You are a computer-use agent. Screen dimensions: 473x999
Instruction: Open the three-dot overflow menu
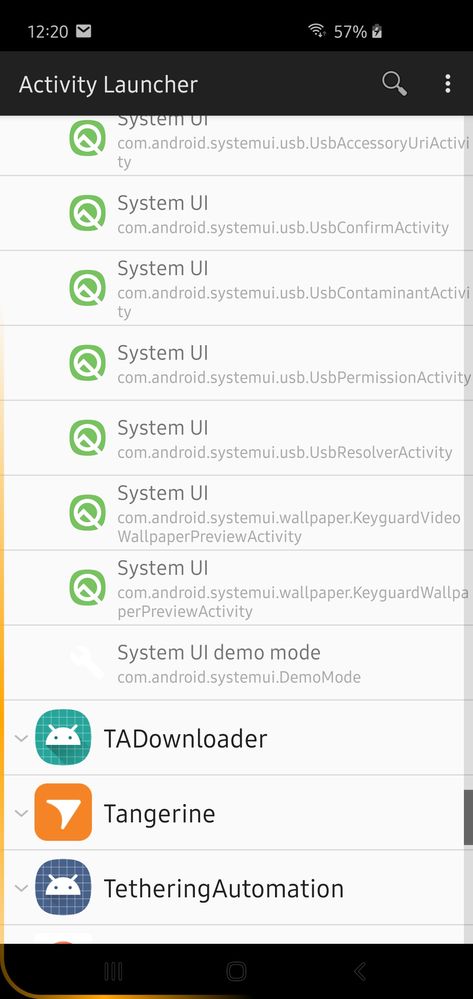(x=448, y=83)
